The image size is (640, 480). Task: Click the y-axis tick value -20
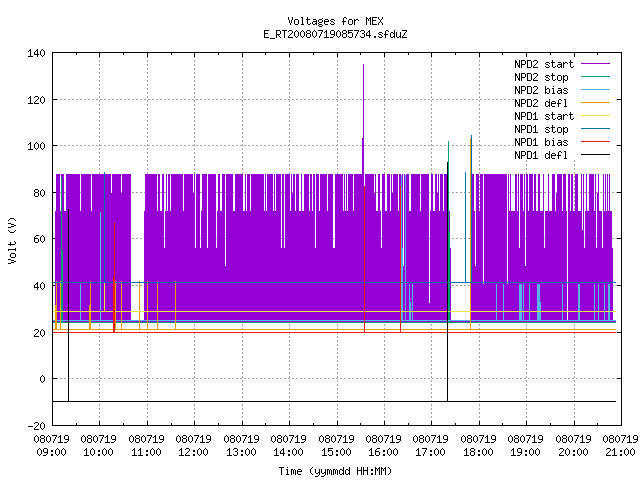pos(36,426)
